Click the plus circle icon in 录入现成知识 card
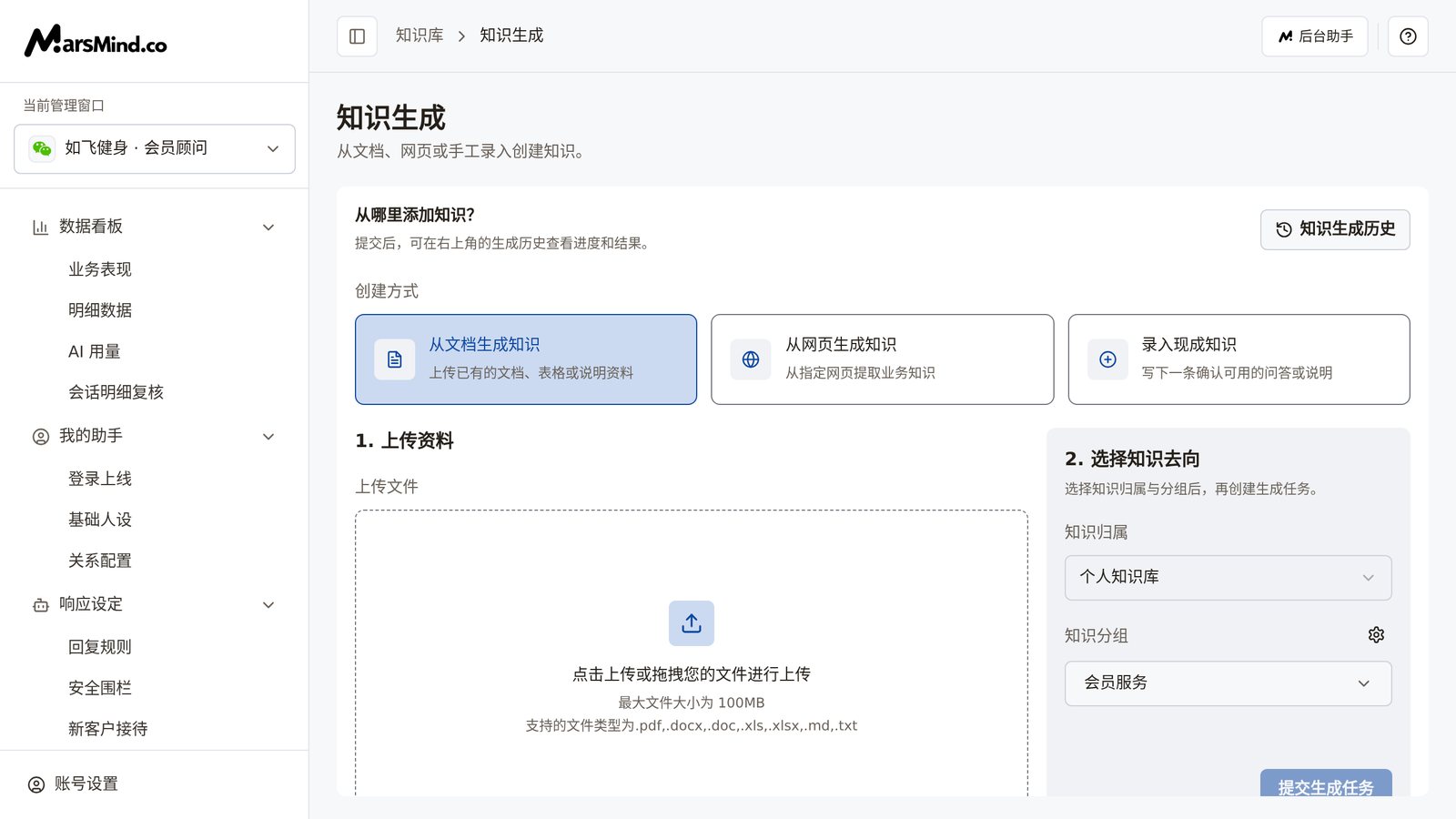The height and width of the screenshot is (819, 1456). (1107, 359)
